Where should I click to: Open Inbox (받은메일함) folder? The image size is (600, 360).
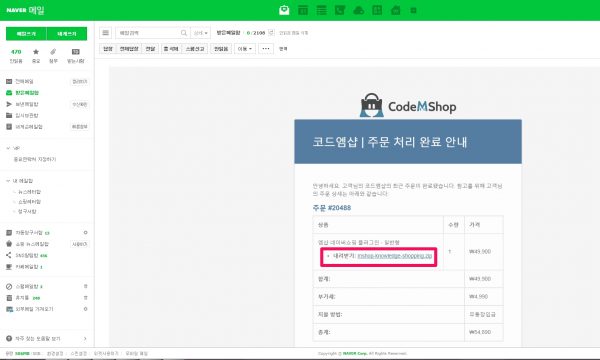tap(27, 93)
